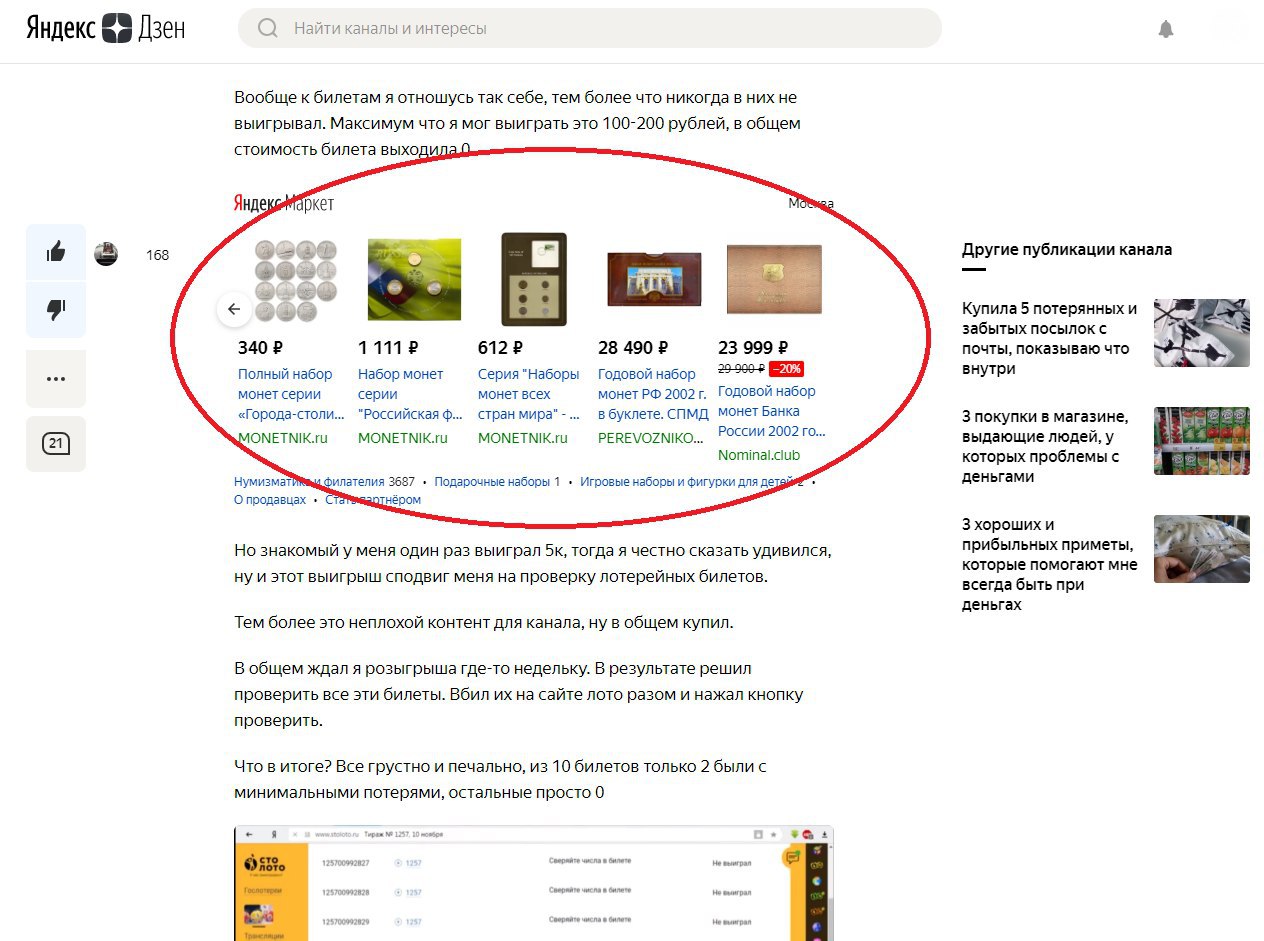Open the 'О продавцах' link
The width and height of the screenshot is (1264, 941).
270,499
